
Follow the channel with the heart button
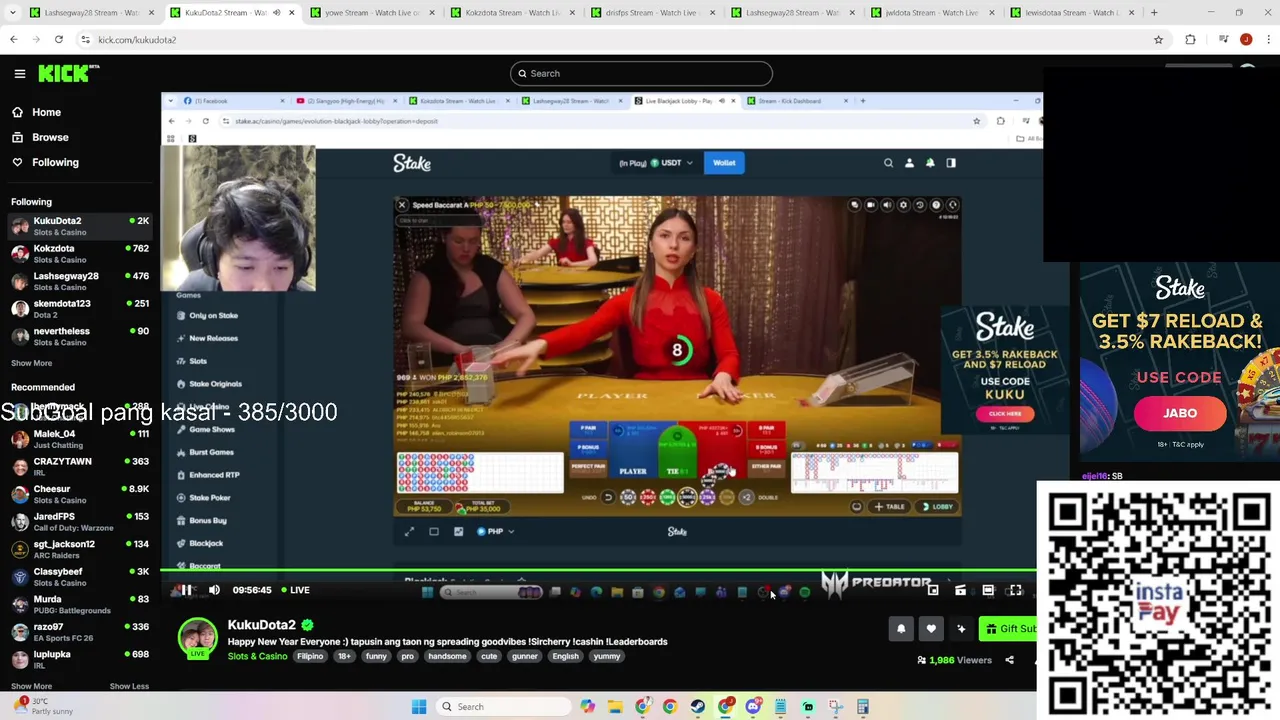[x=931, y=628]
